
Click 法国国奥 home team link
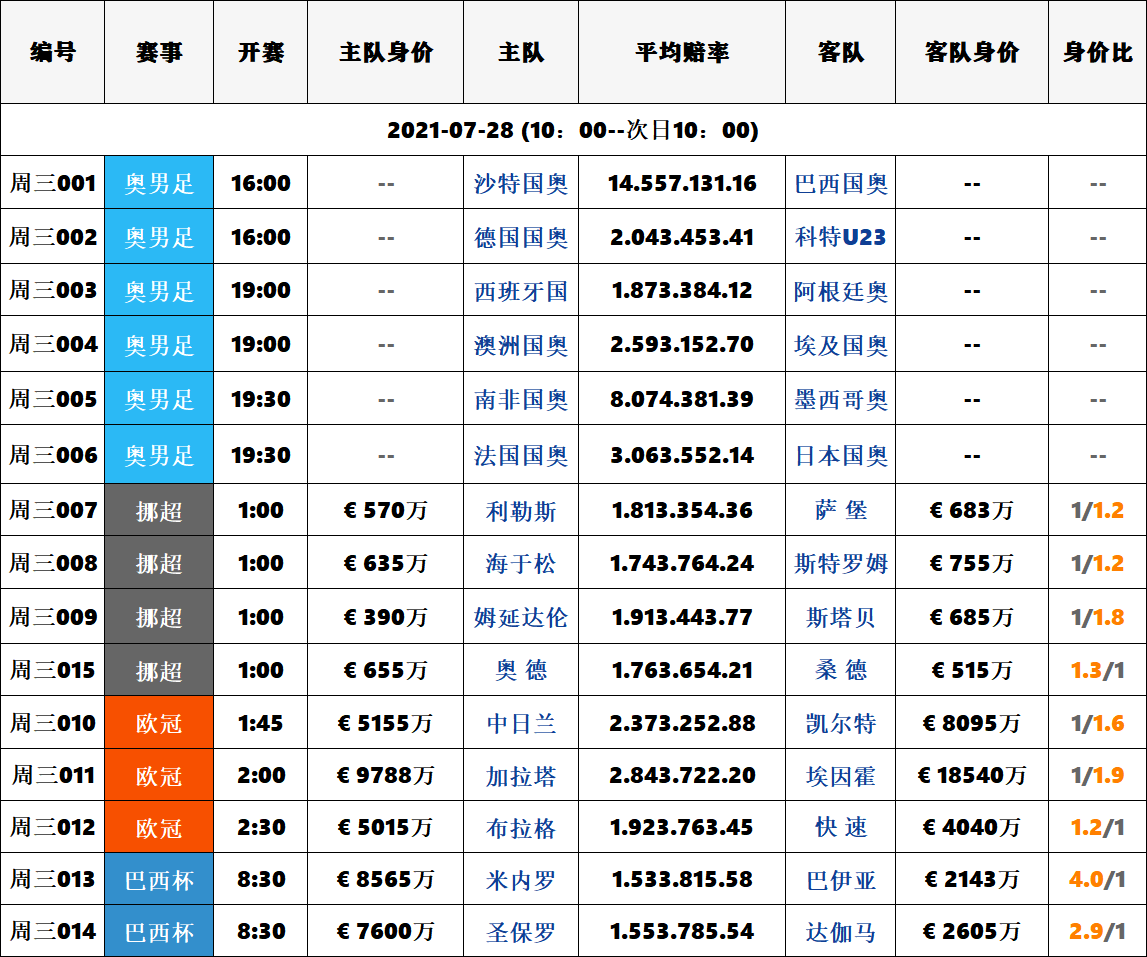[520, 456]
